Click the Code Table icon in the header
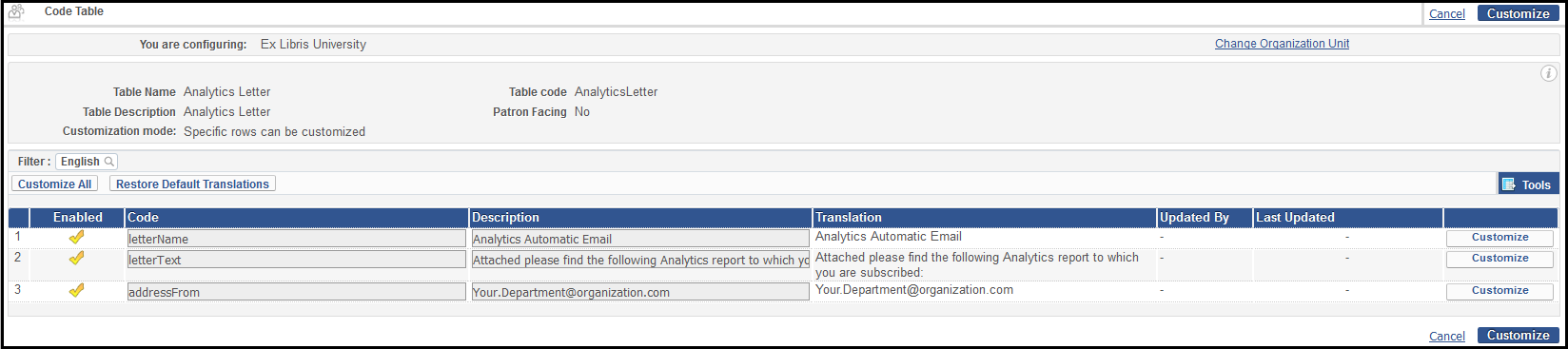Viewport: 1568px width, 349px height. point(16,11)
